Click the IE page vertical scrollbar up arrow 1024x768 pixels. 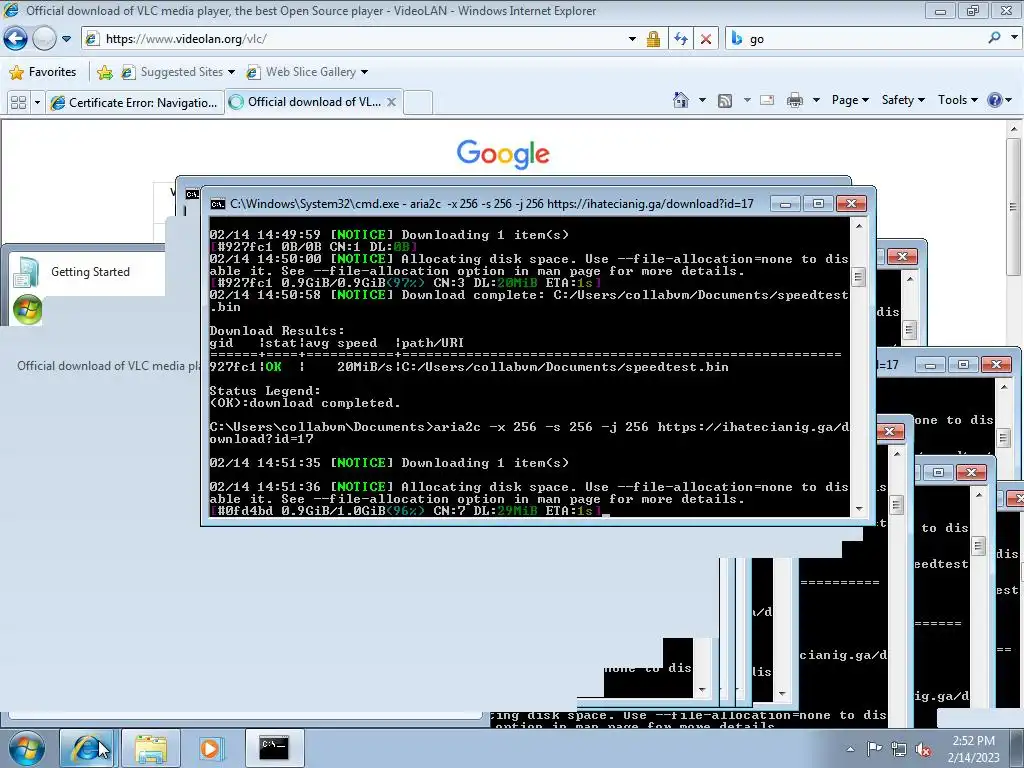coord(1014,129)
